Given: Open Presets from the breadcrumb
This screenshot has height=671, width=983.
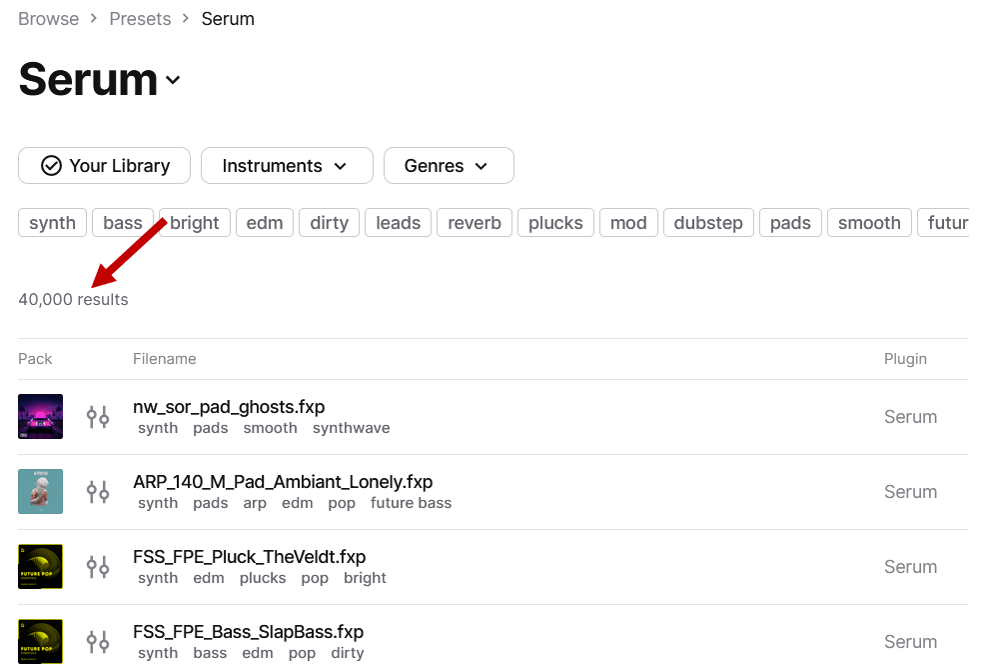Looking at the screenshot, I should click(x=140, y=18).
